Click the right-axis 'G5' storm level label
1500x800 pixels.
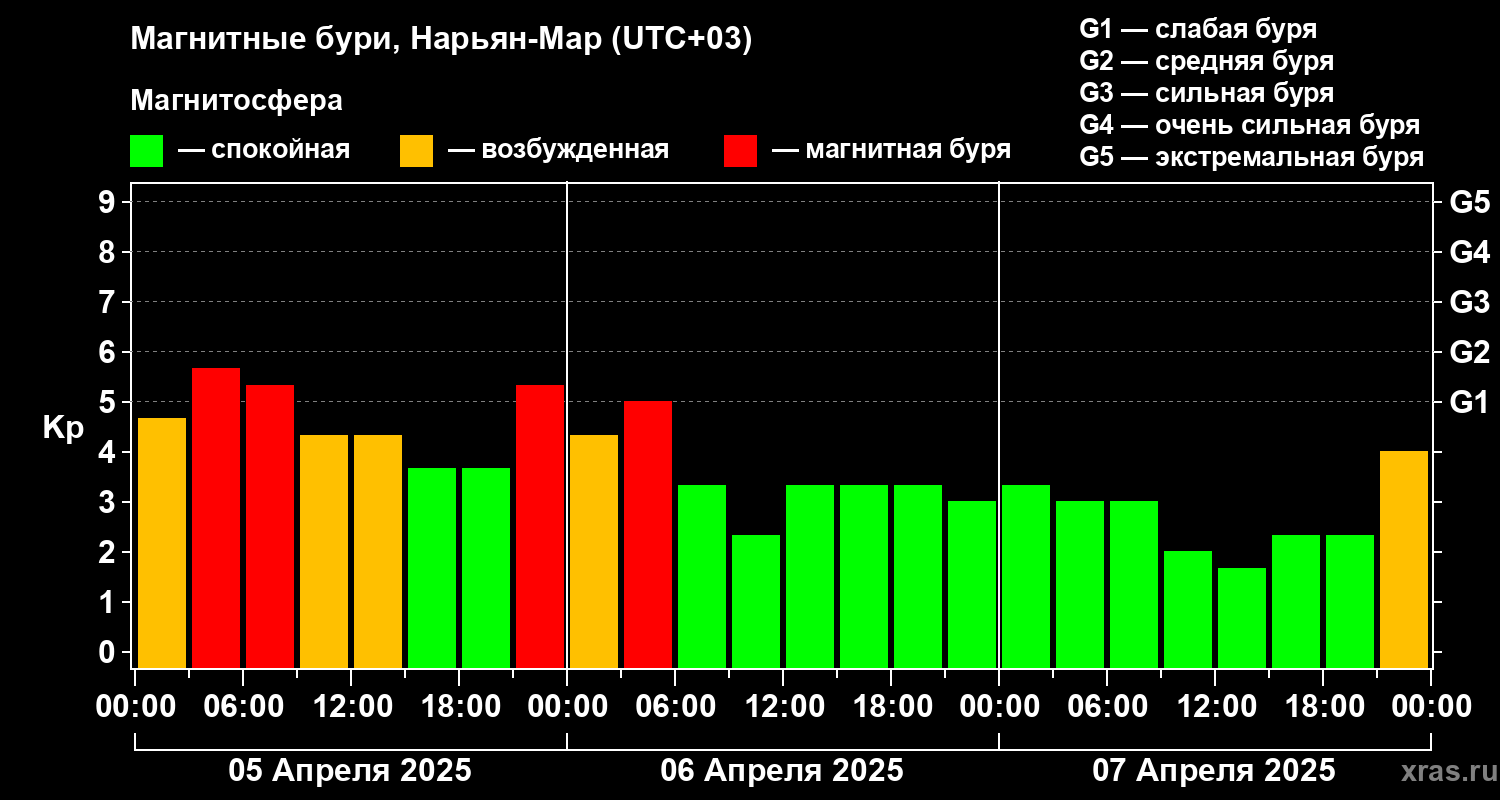coord(1469,202)
